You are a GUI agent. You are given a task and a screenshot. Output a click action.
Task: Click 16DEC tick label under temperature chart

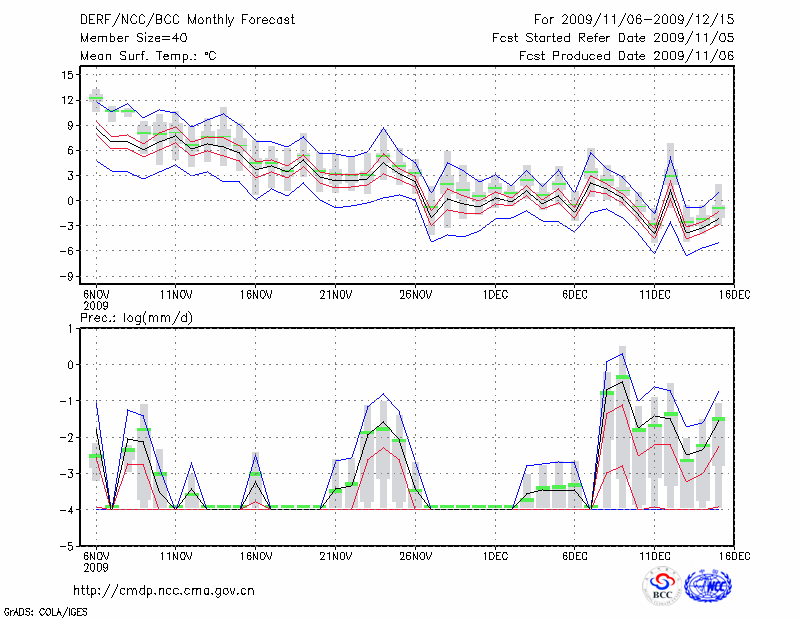tap(733, 294)
